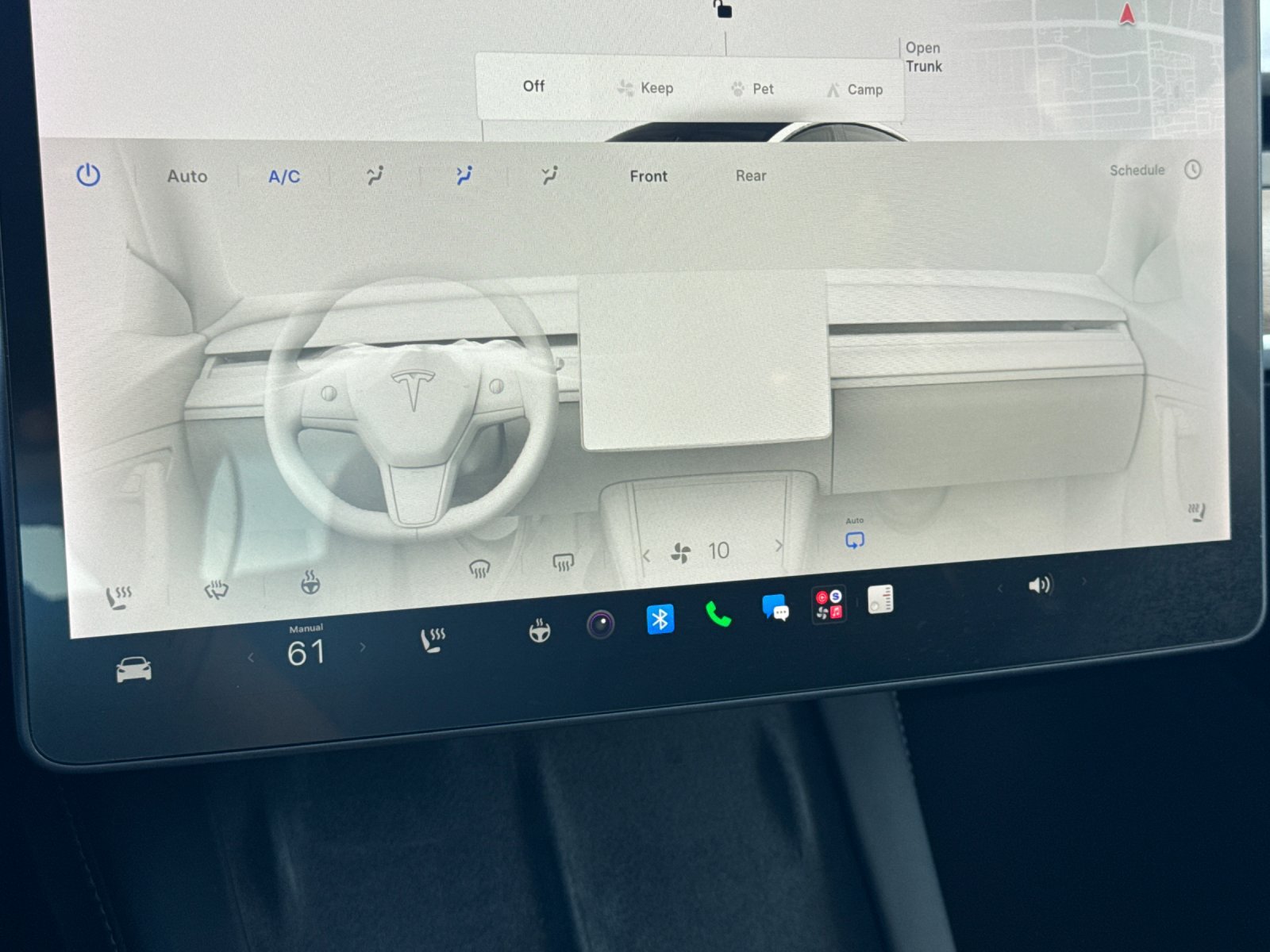The image size is (1270, 952).
Task: Toggle the front windshield defrost icon
Action: pos(479,568)
